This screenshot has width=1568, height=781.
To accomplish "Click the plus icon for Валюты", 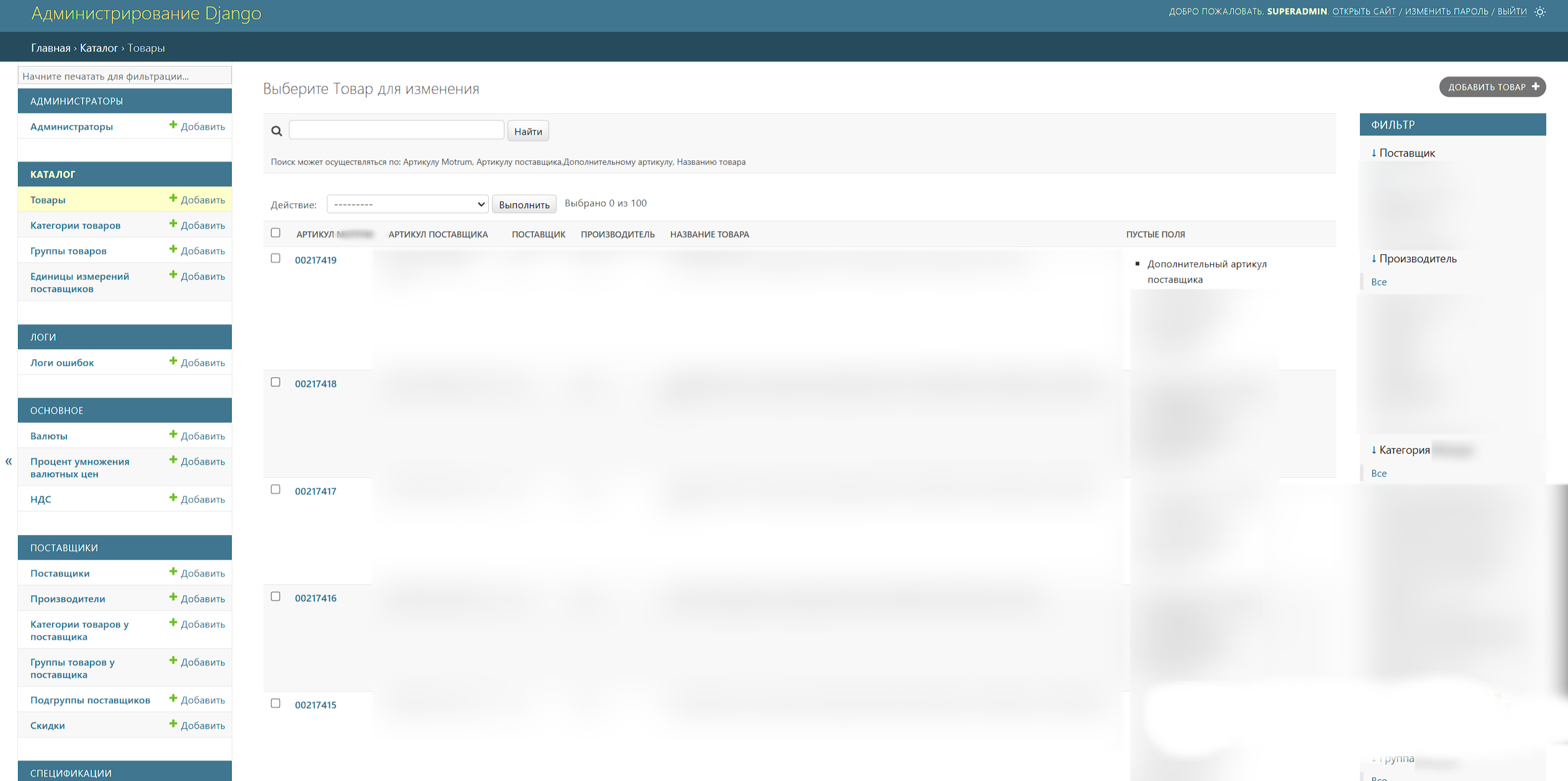I will pos(173,435).
